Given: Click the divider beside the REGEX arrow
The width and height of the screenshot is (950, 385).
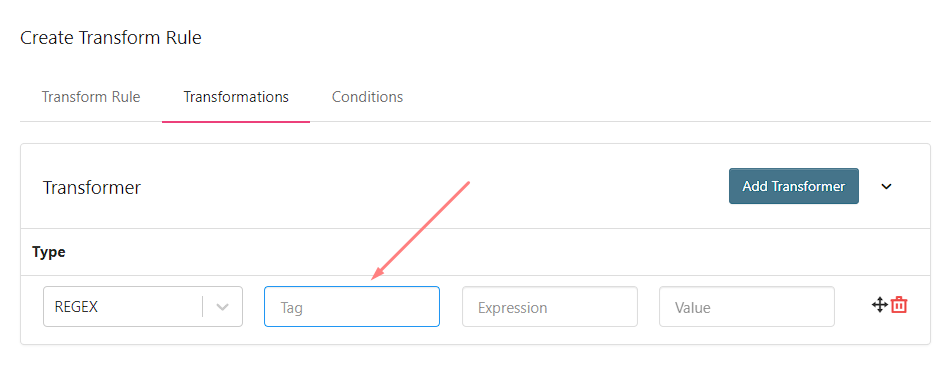Looking at the screenshot, I should 202,307.
